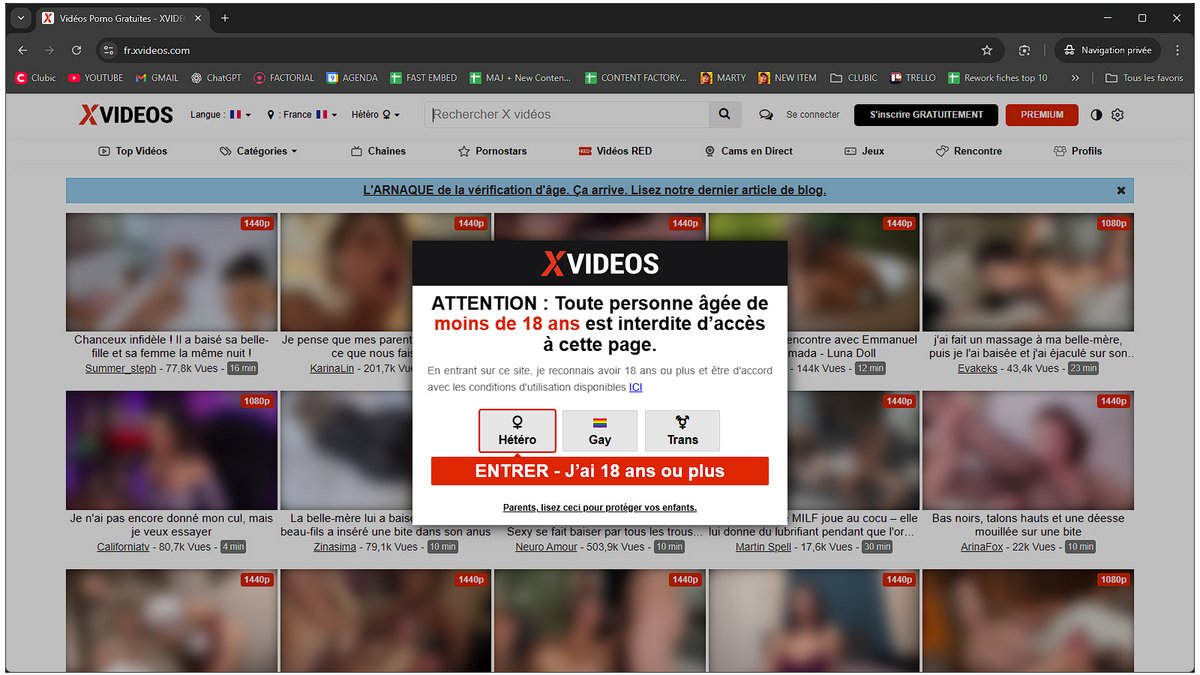
Task: Toggle the dark/light contrast icon
Action: click(x=1096, y=115)
